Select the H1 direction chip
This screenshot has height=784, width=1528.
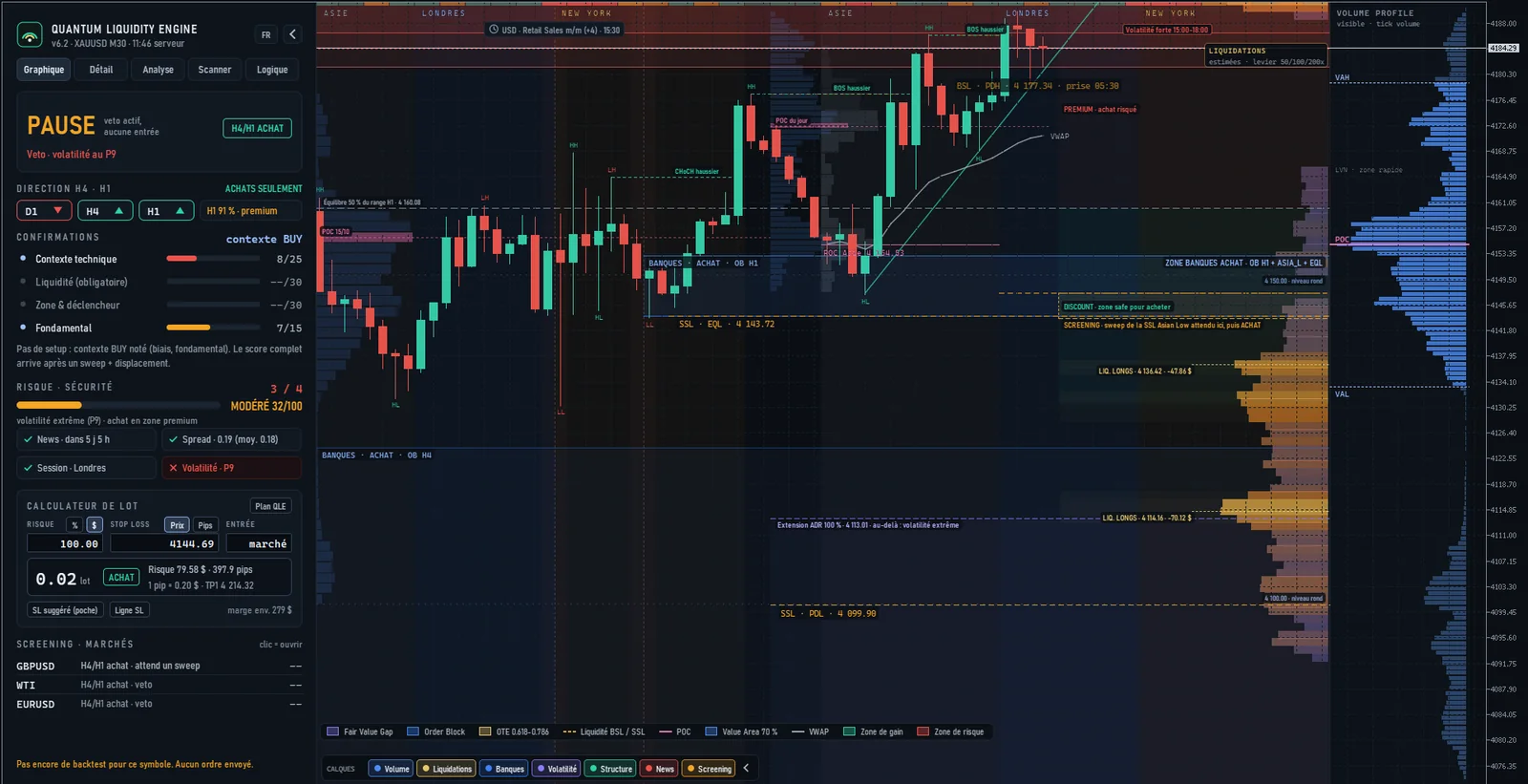coord(166,211)
